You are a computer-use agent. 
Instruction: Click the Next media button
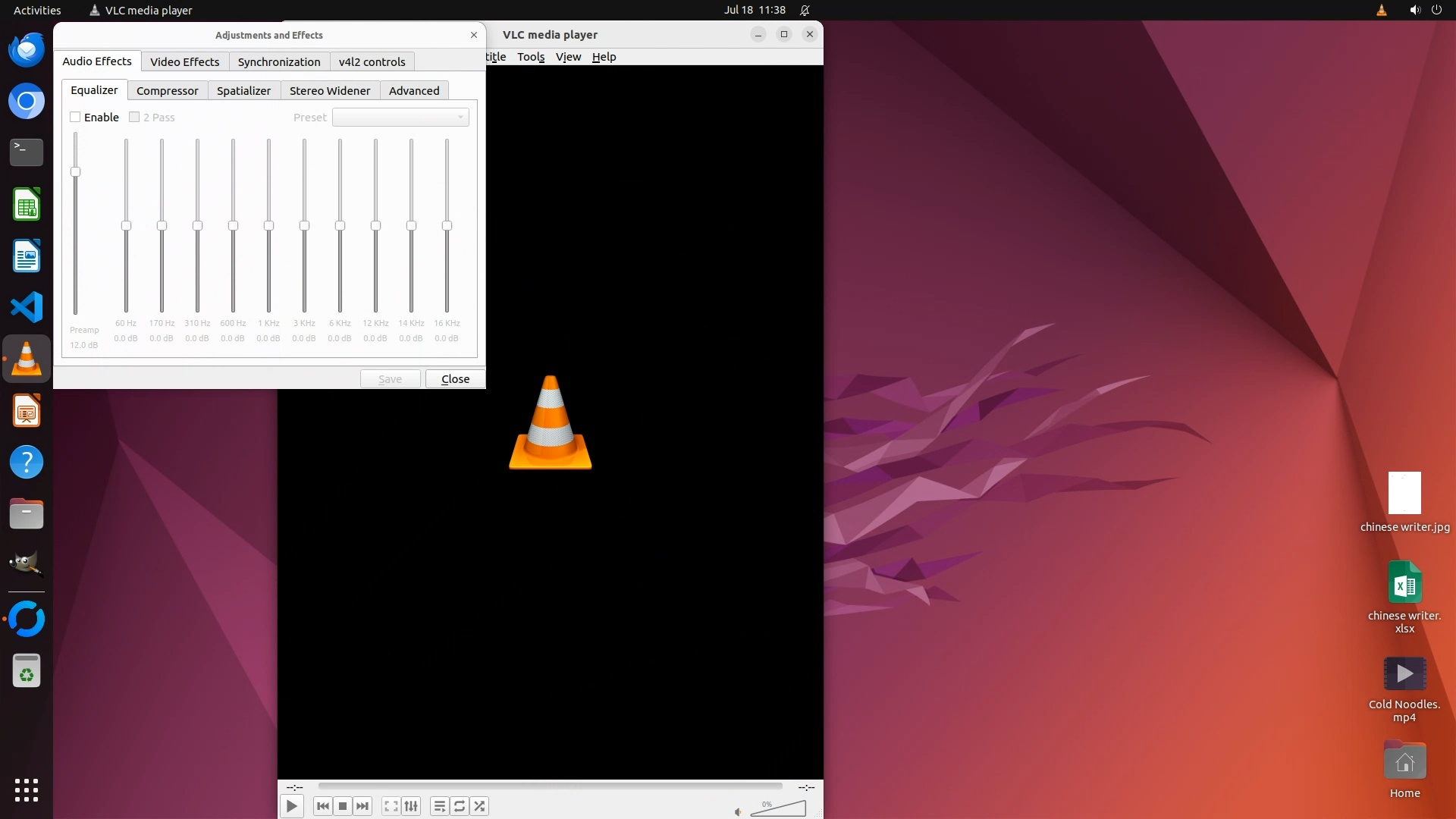pyautogui.click(x=362, y=806)
